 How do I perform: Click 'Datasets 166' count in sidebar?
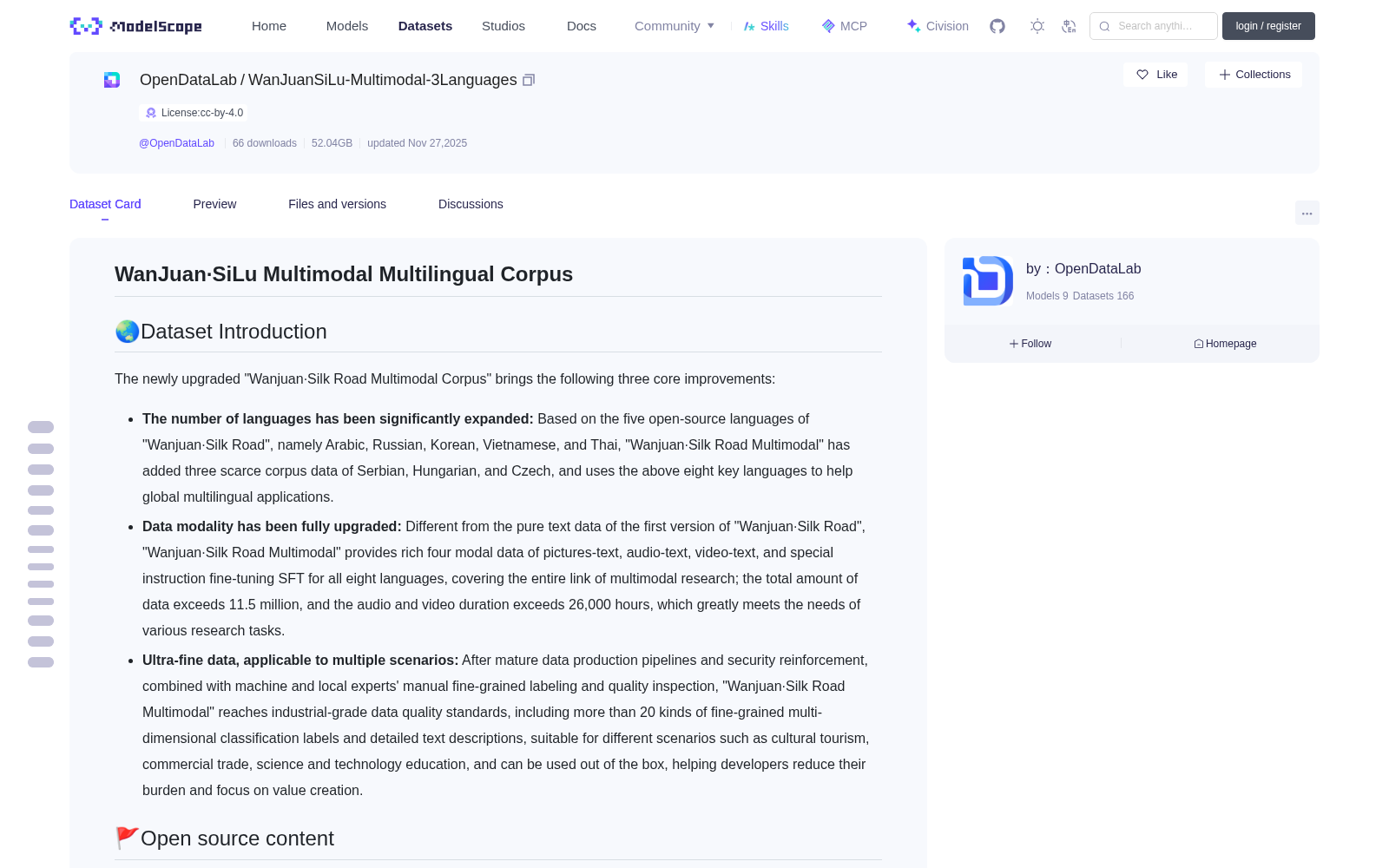point(1103,296)
